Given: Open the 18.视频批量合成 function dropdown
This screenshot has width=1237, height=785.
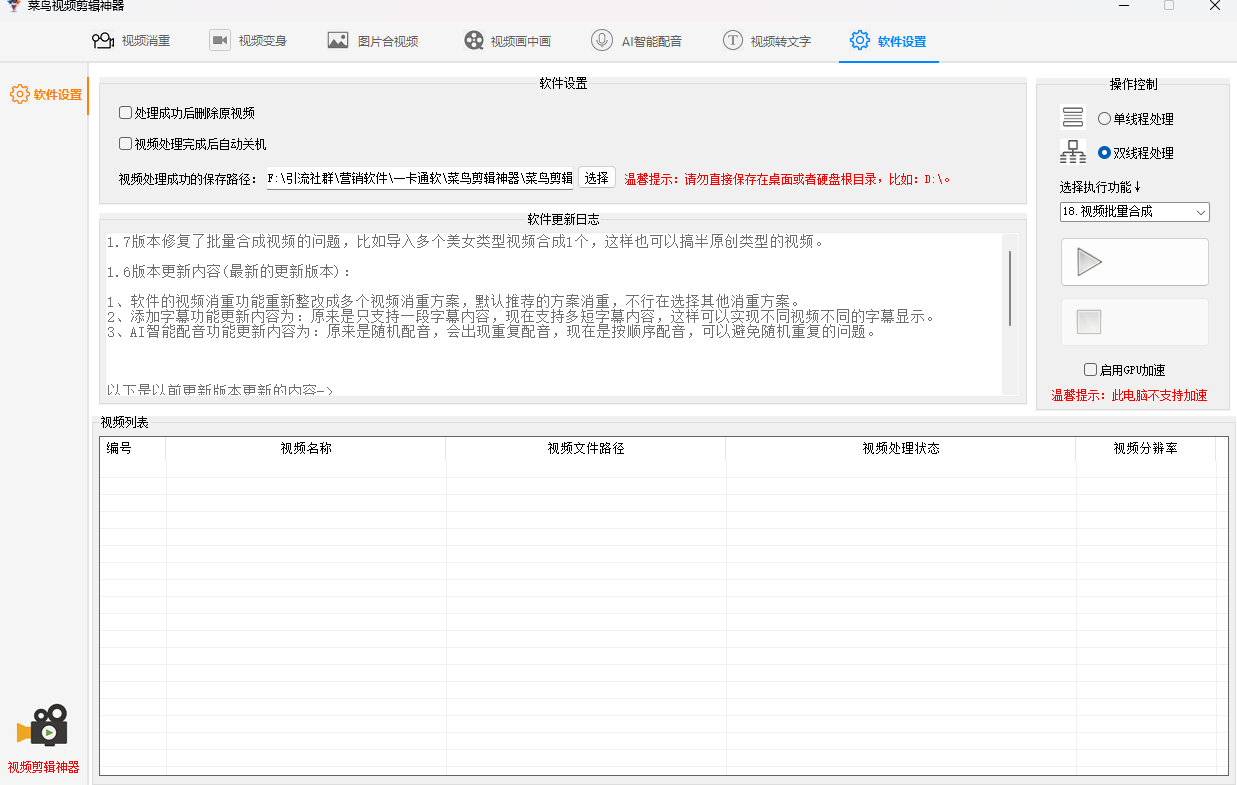Looking at the screenshot, I should click(1134, 212).
